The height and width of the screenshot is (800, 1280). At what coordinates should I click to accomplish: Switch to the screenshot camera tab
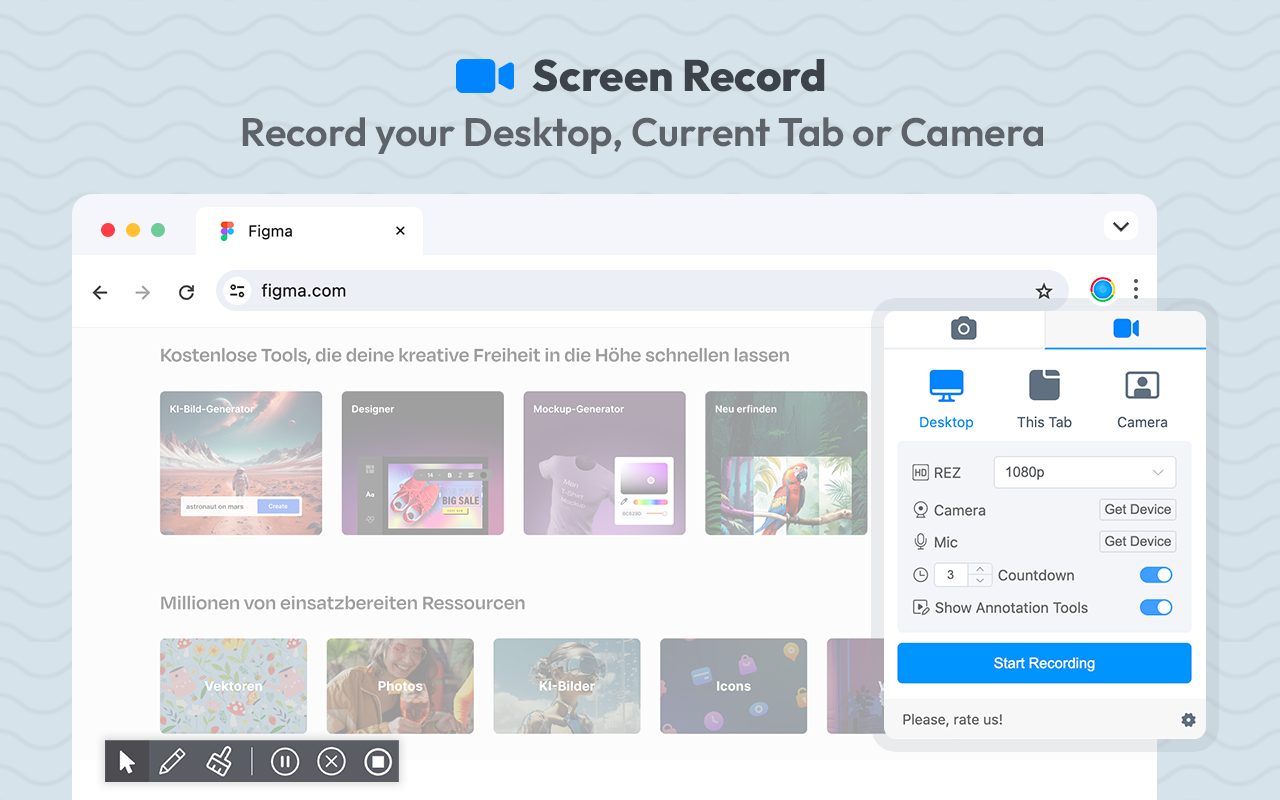click(x=963, y=328)
